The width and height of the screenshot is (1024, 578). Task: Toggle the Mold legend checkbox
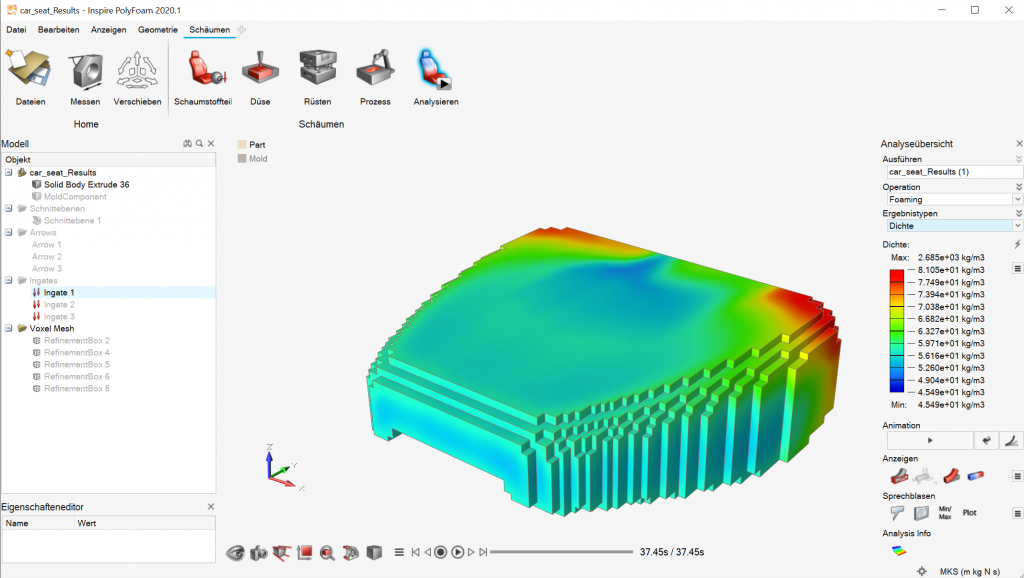(242, 159)
